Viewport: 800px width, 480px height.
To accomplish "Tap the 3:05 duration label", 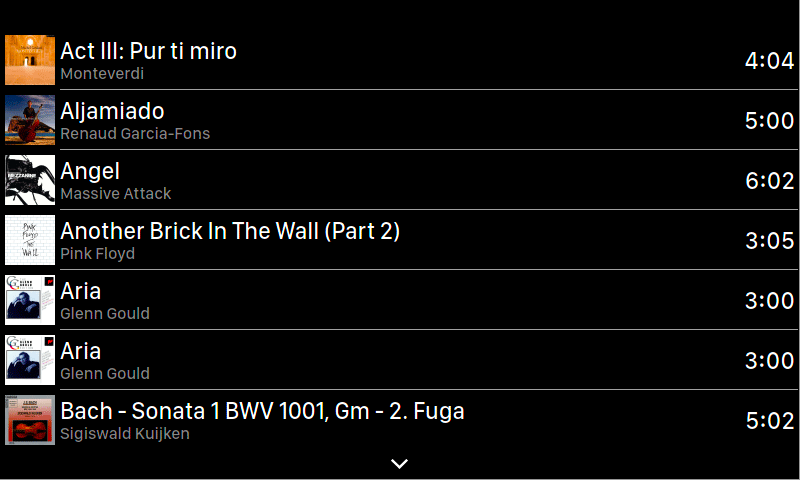I will [x=769, y=241].
